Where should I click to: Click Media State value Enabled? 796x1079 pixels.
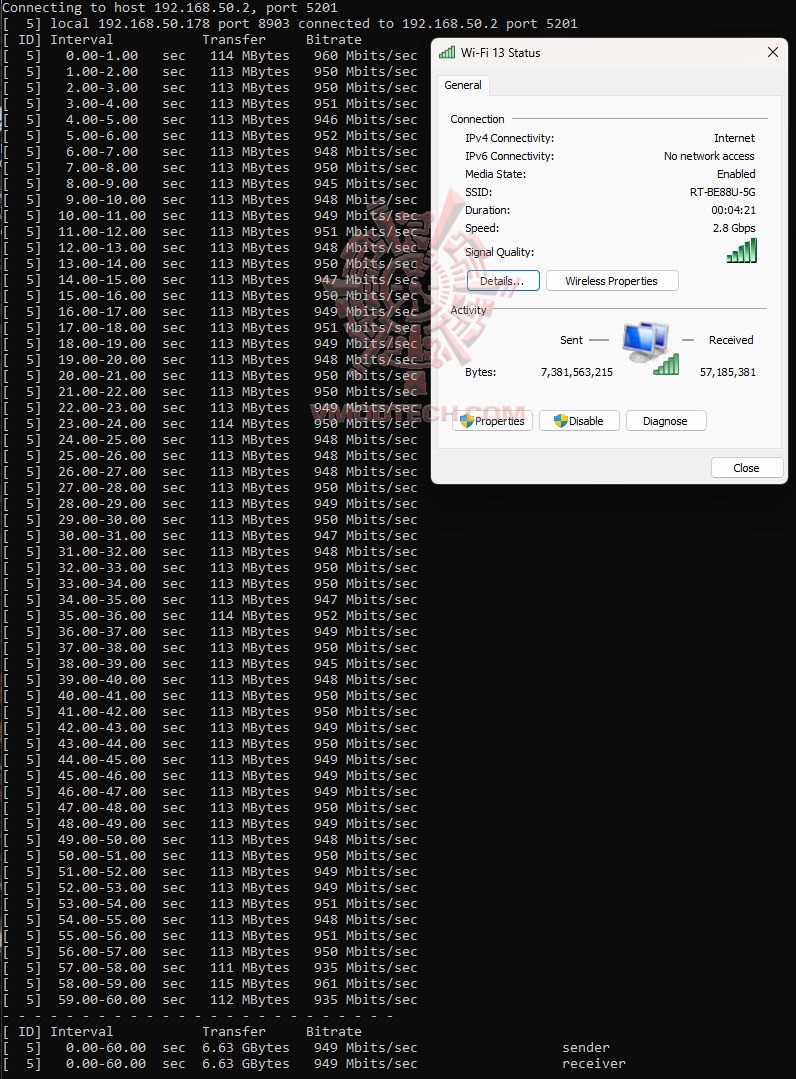point(736,174)
